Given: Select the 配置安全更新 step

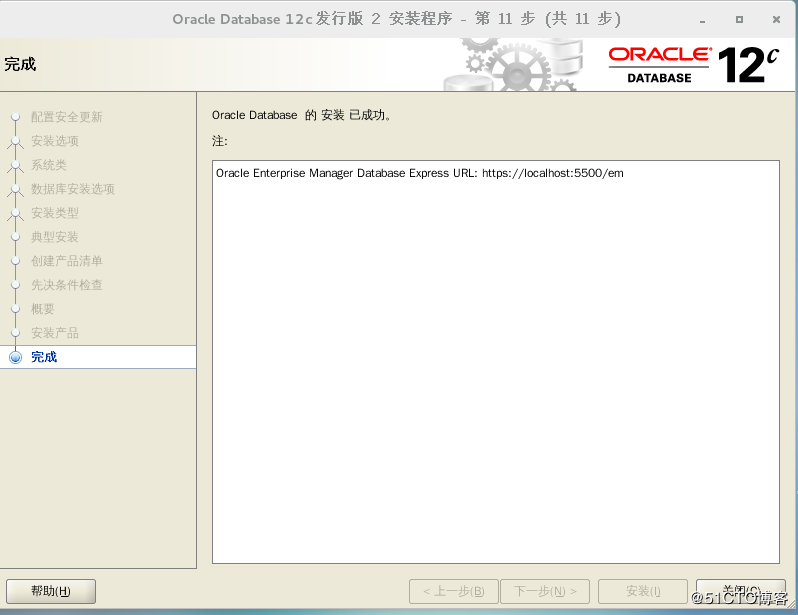Looking at the screenshot, I should (x=67, y=117).
